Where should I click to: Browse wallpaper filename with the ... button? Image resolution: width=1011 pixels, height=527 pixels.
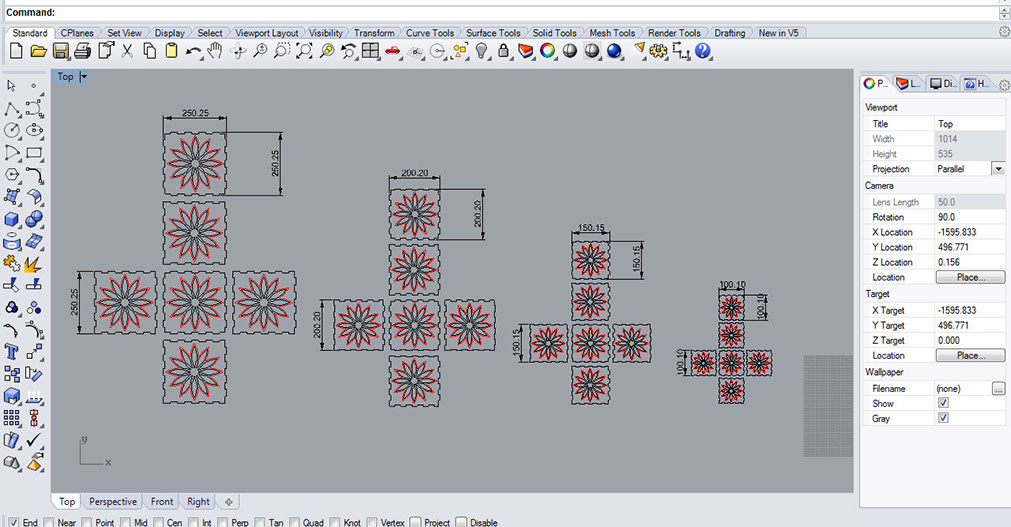[x=998, y=388]
